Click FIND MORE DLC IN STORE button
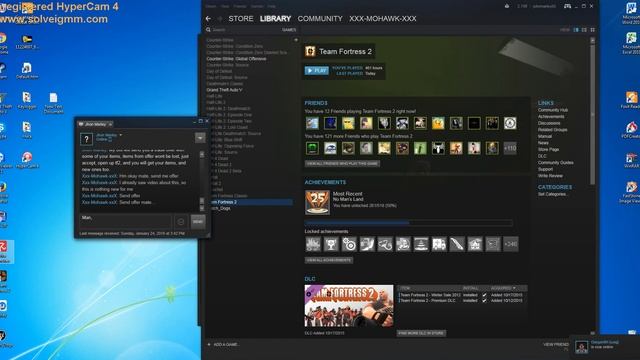The height and width of the screenshot is (360, 640). point(421,333)
